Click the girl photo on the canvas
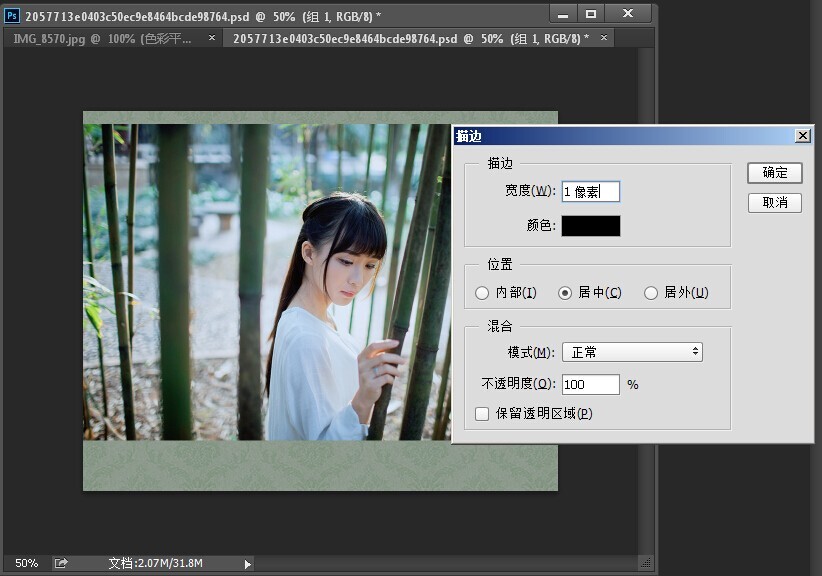The image size is (822, 576). pos(267,282)
